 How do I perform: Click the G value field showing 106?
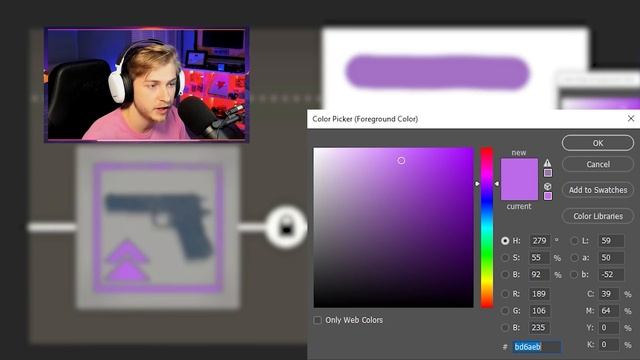tap(540, 311)
